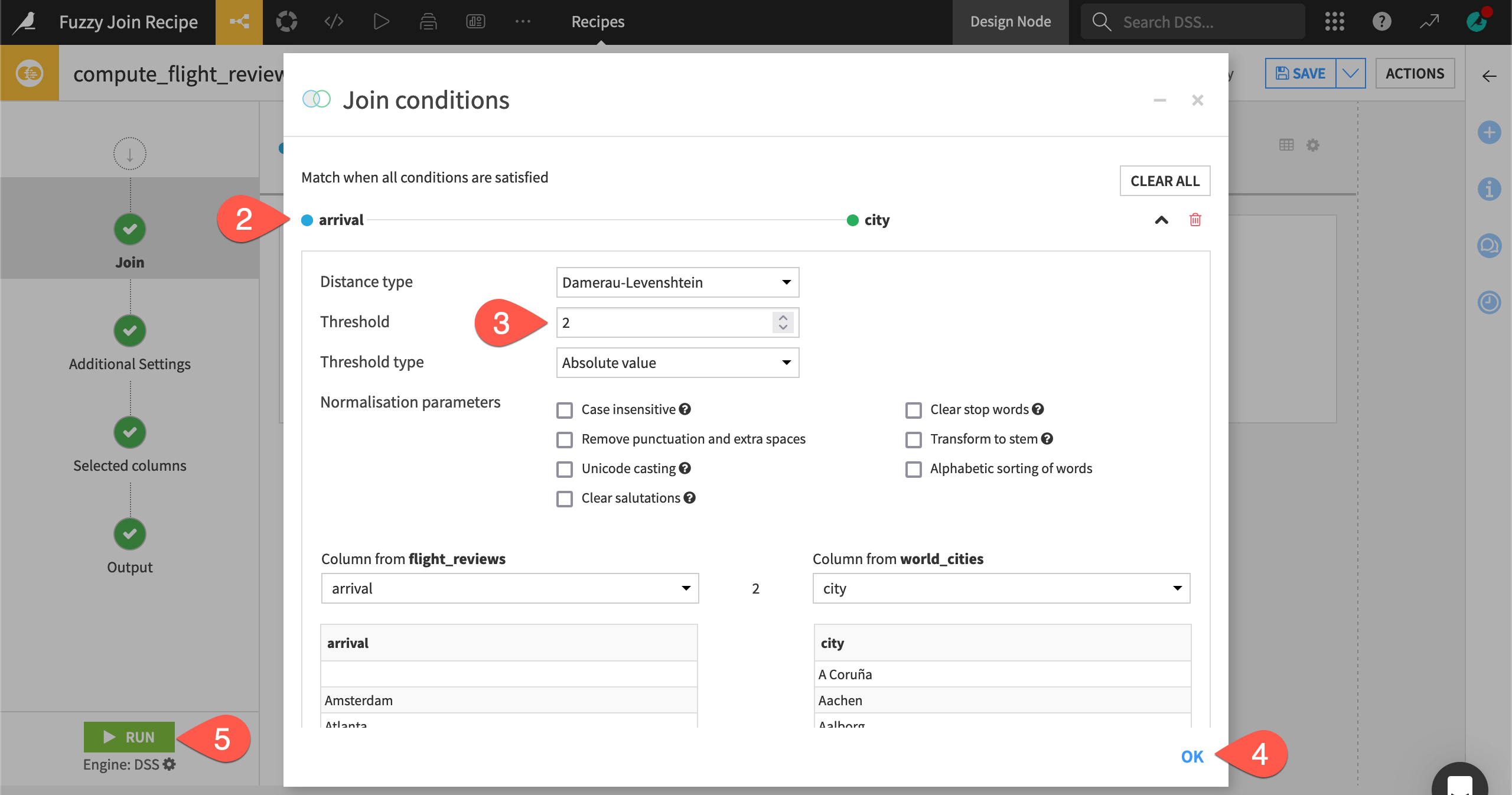Screen dimensions: 1512x795
Task: Click the Dataiku logo icon top left
Action: point(25,20)
